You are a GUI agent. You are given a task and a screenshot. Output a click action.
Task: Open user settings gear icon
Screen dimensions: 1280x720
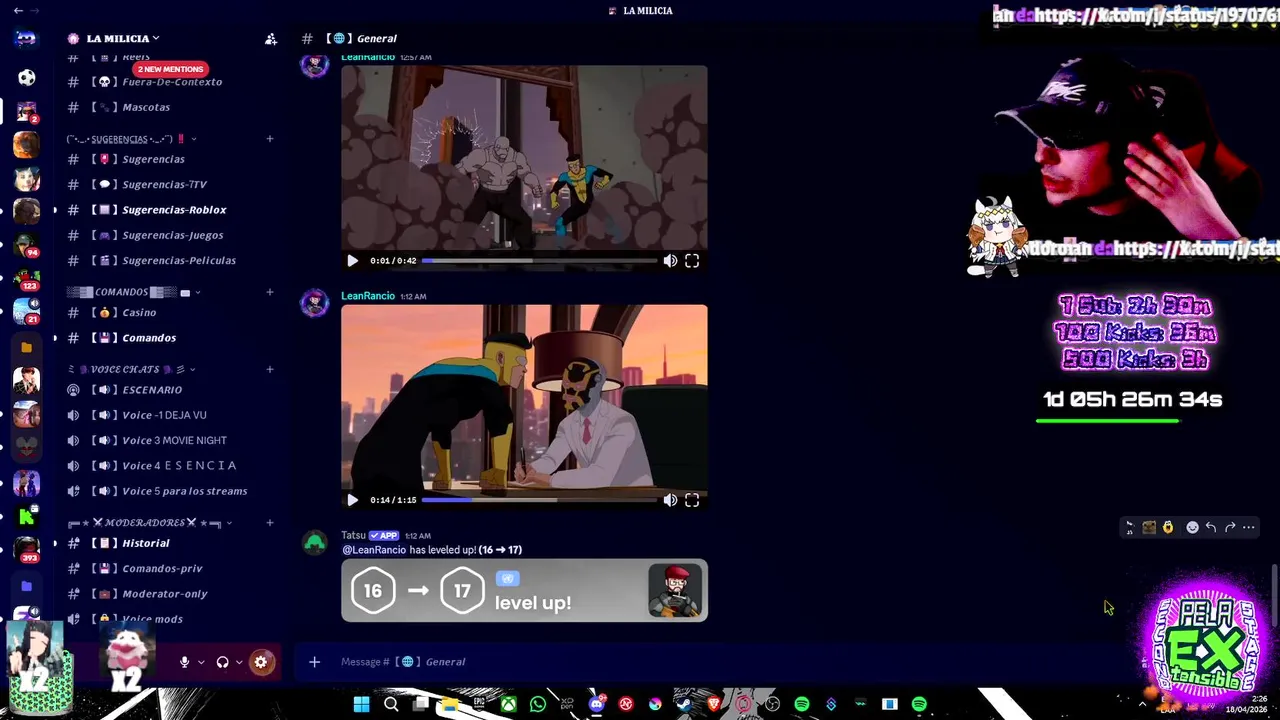261,662
